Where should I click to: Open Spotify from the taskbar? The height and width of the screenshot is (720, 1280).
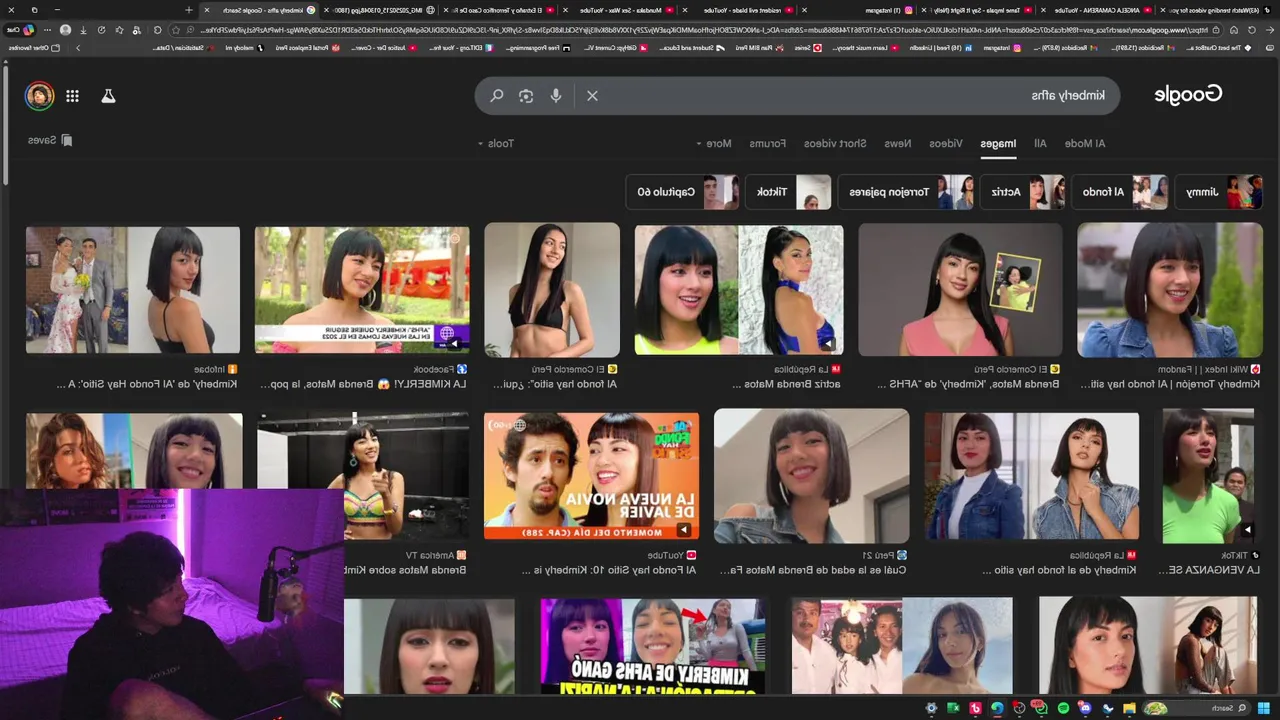(x=1063, y=708)
